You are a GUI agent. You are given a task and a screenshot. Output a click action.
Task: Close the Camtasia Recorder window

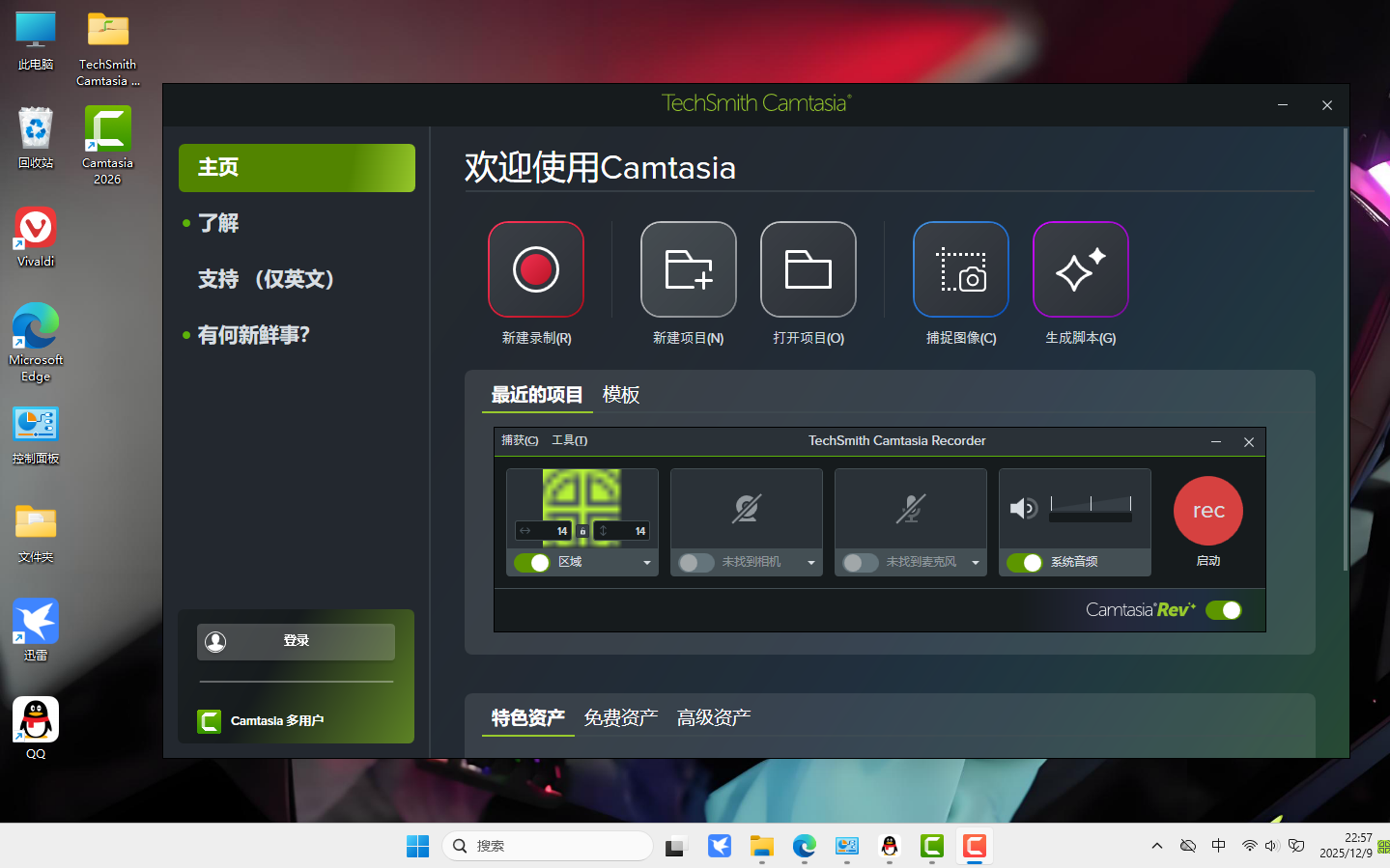(x=1249, y=441)
